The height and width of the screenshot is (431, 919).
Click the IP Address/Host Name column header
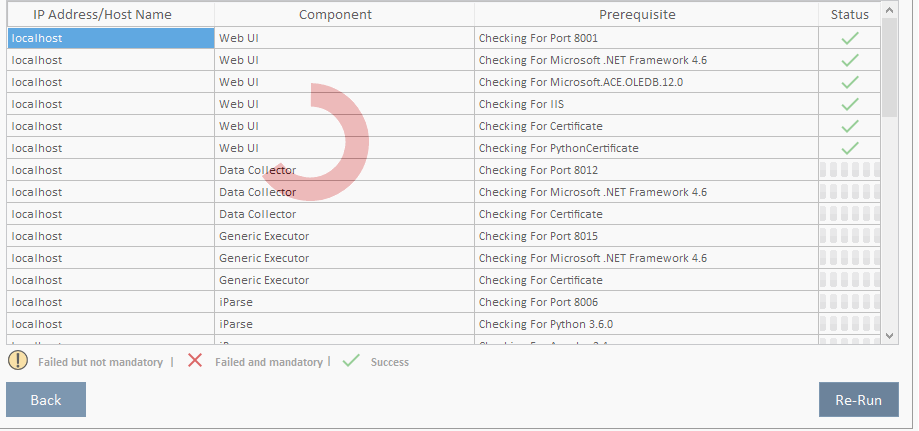pos(110,15)
